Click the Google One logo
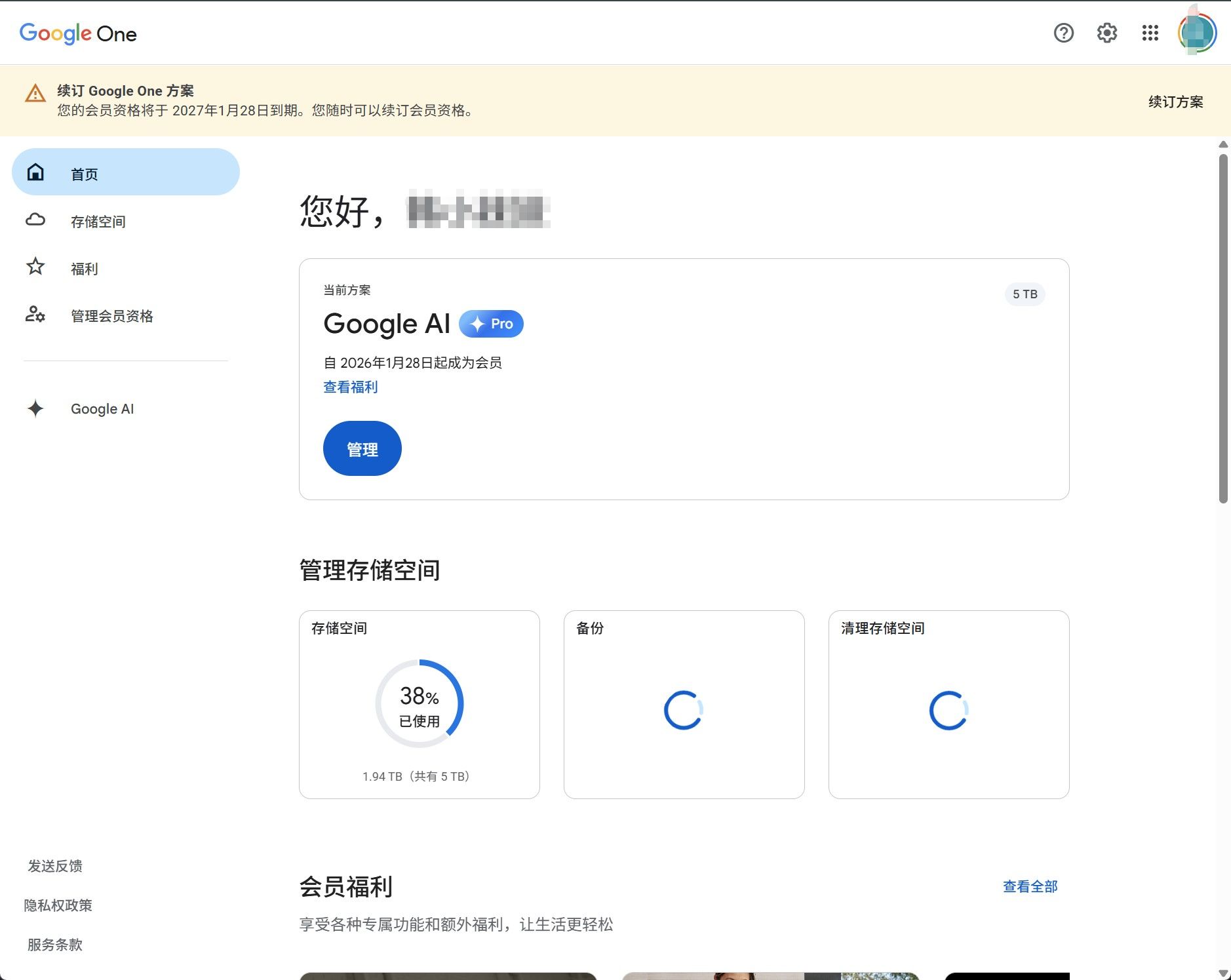Screen dimensions: 1231x980 click(x=78, y=33)
